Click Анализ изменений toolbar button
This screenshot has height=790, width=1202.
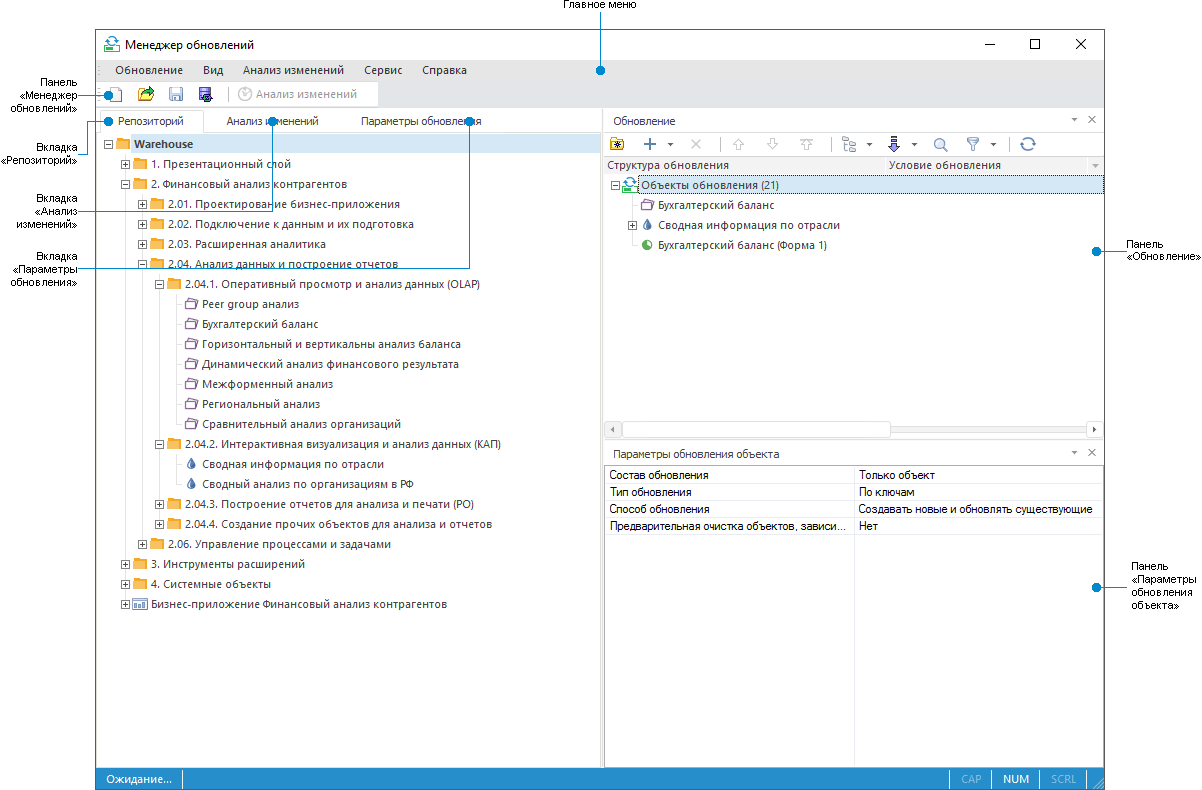[297, 94]
